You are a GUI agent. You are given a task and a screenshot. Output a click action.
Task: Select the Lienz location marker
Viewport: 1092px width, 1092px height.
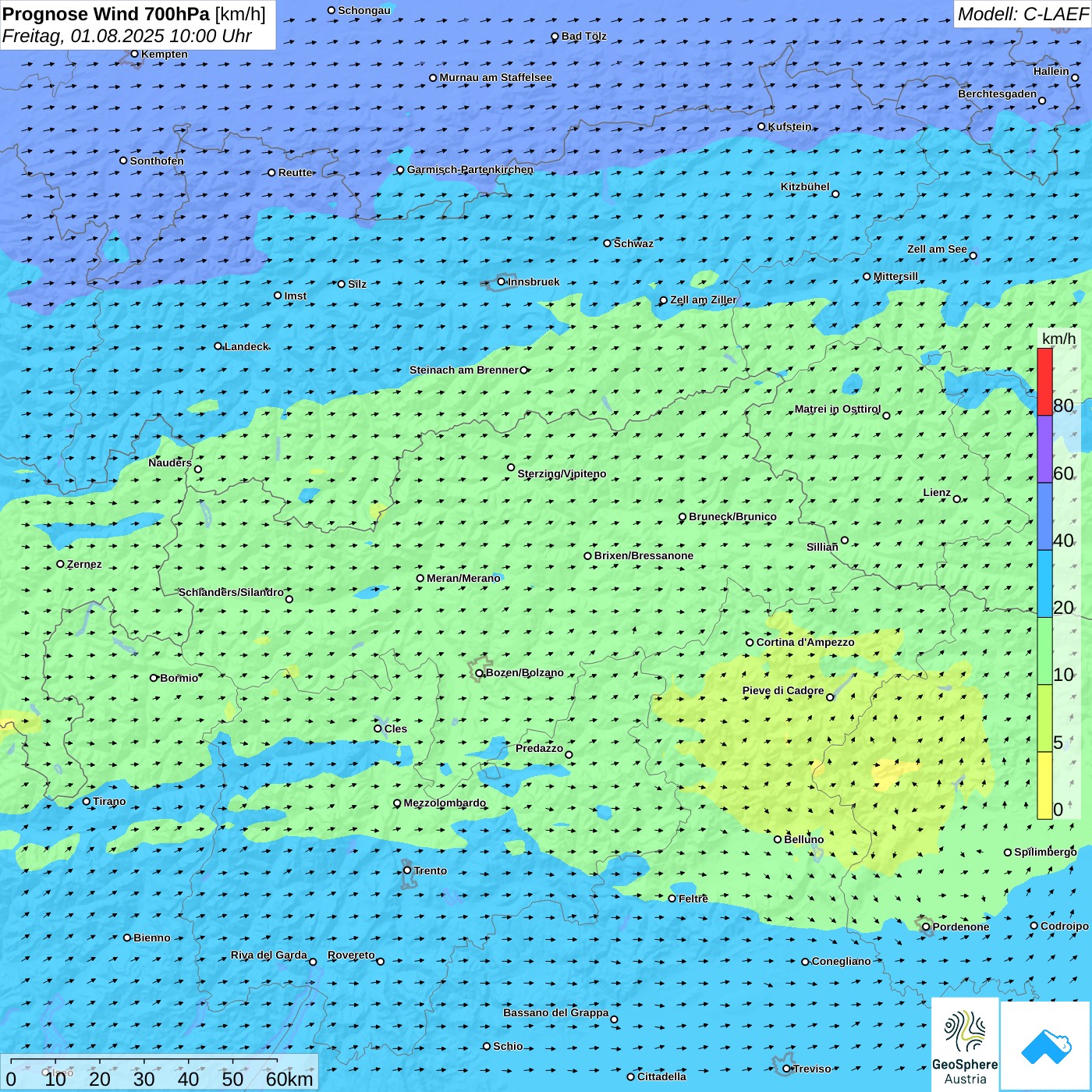[957, 499]
